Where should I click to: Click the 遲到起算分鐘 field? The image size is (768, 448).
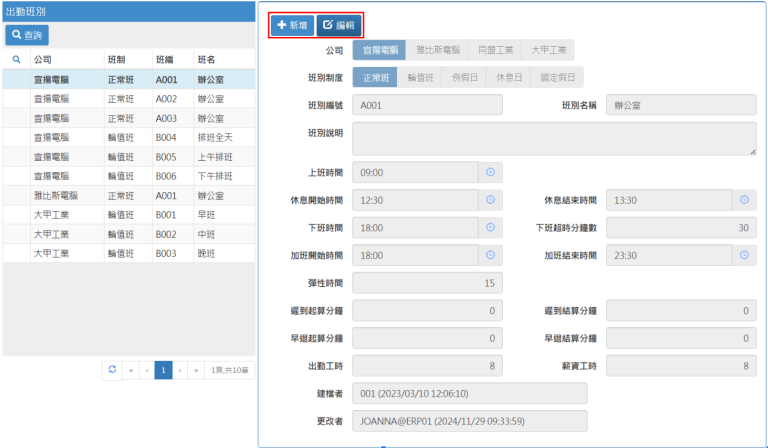[427, 310]
